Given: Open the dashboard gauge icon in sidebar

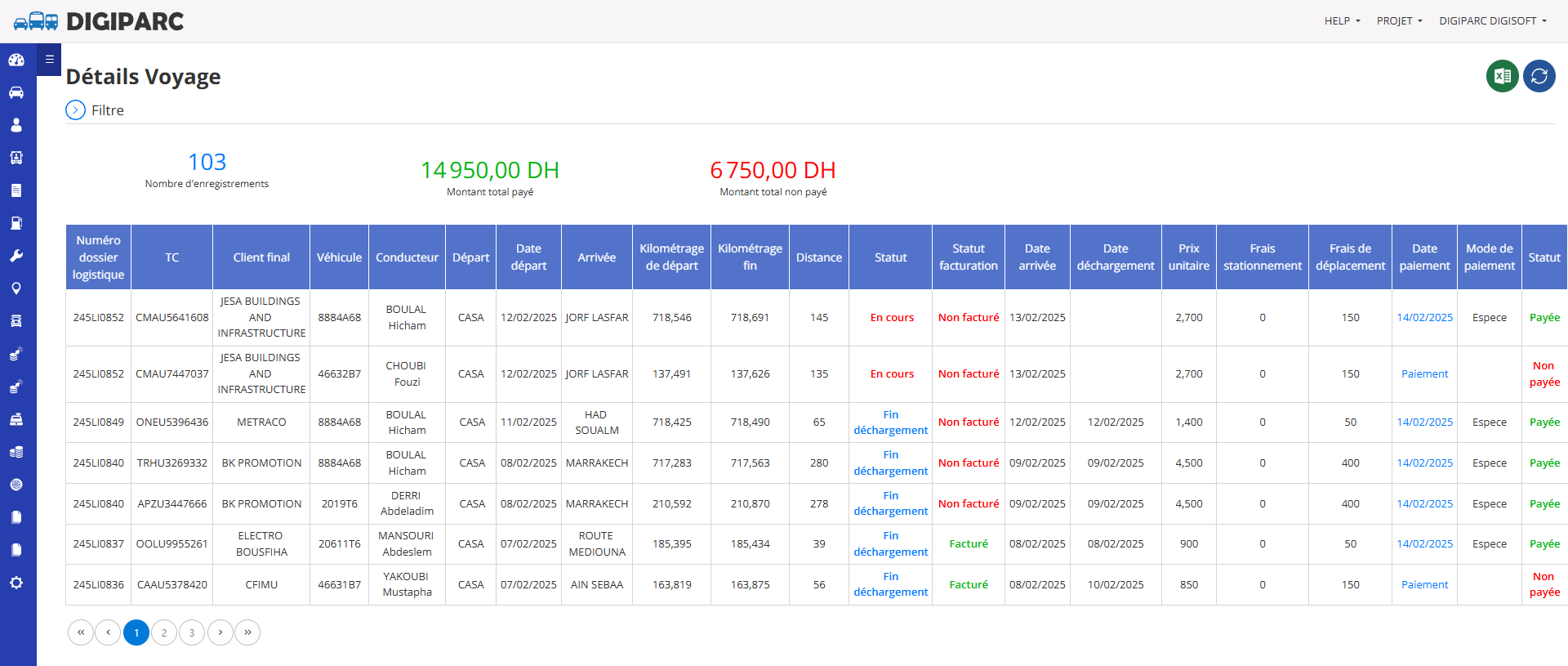Looking at the screenshot, I should coord(16,60).
